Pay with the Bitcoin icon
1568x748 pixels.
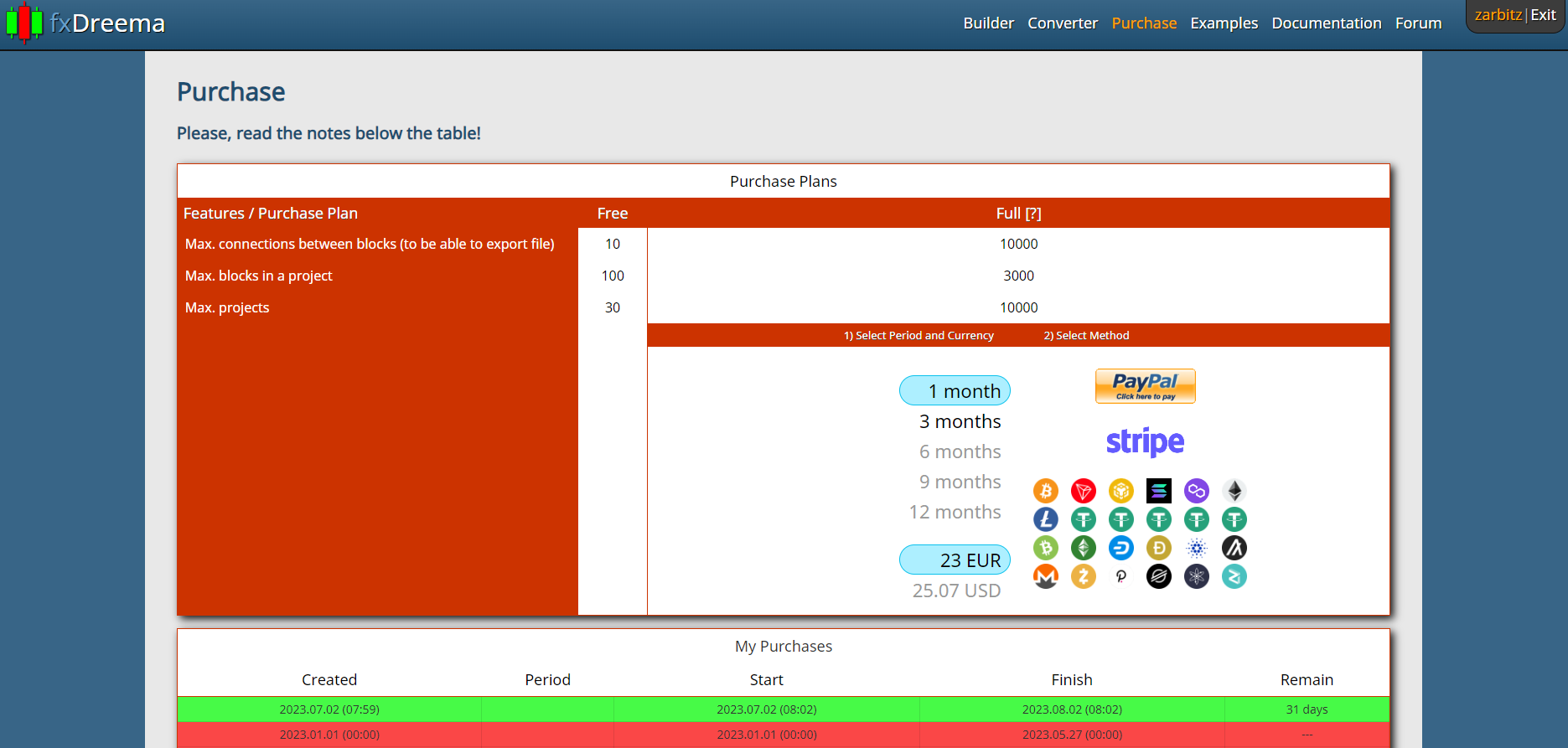(x=1046, y=491)
